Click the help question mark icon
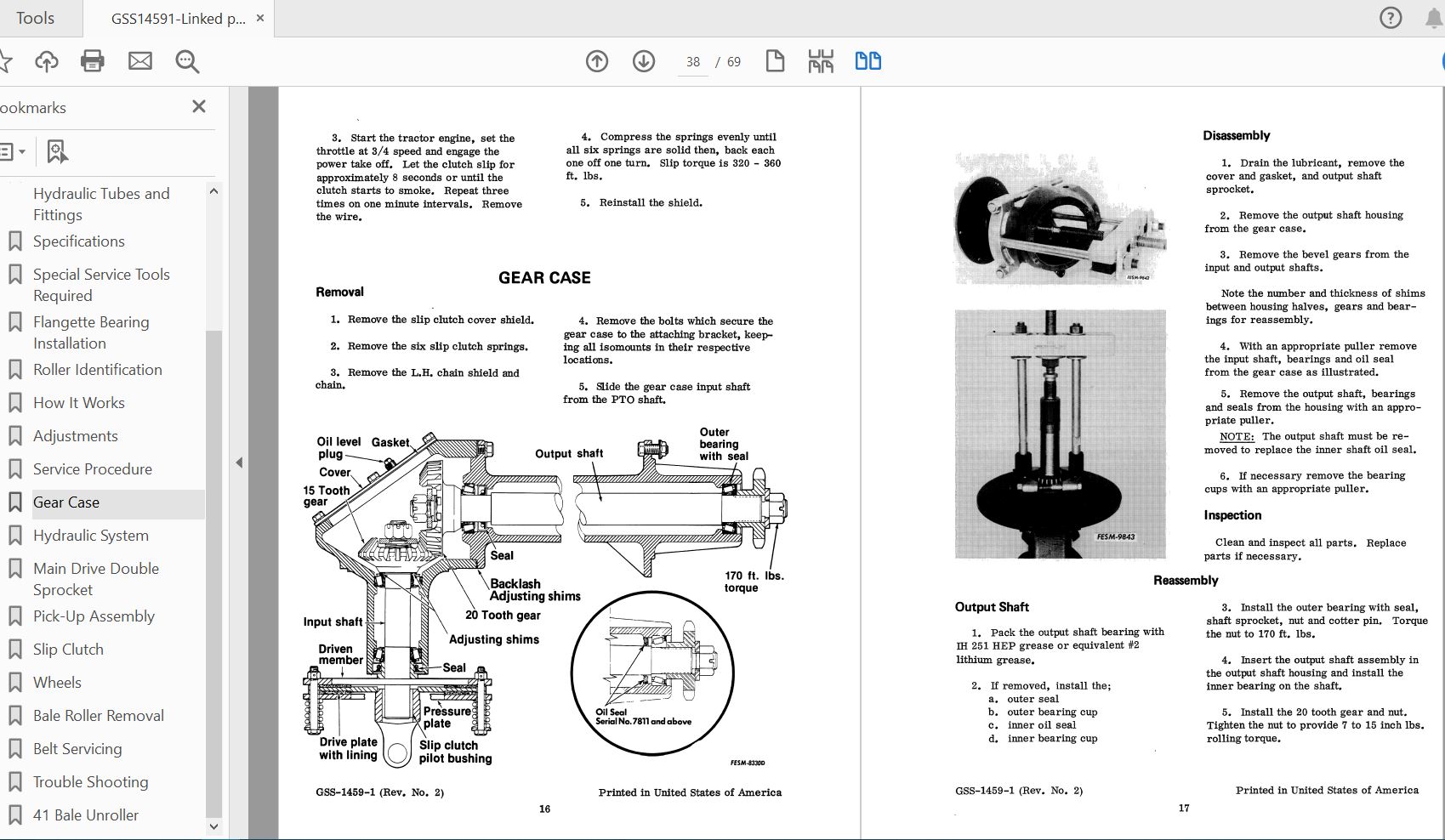This screenshot has height=840, width=1445. (x=1391, y=18)
